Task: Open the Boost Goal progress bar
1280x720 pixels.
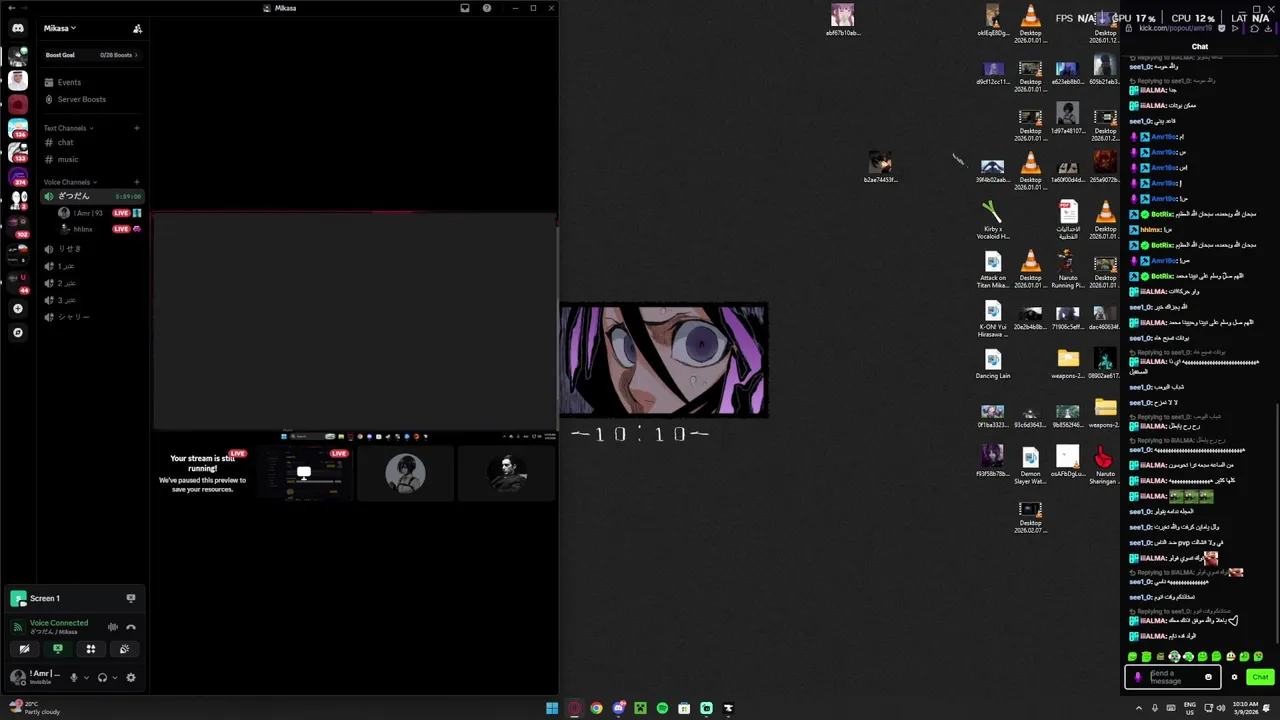Action: click(x=92, y=55)
